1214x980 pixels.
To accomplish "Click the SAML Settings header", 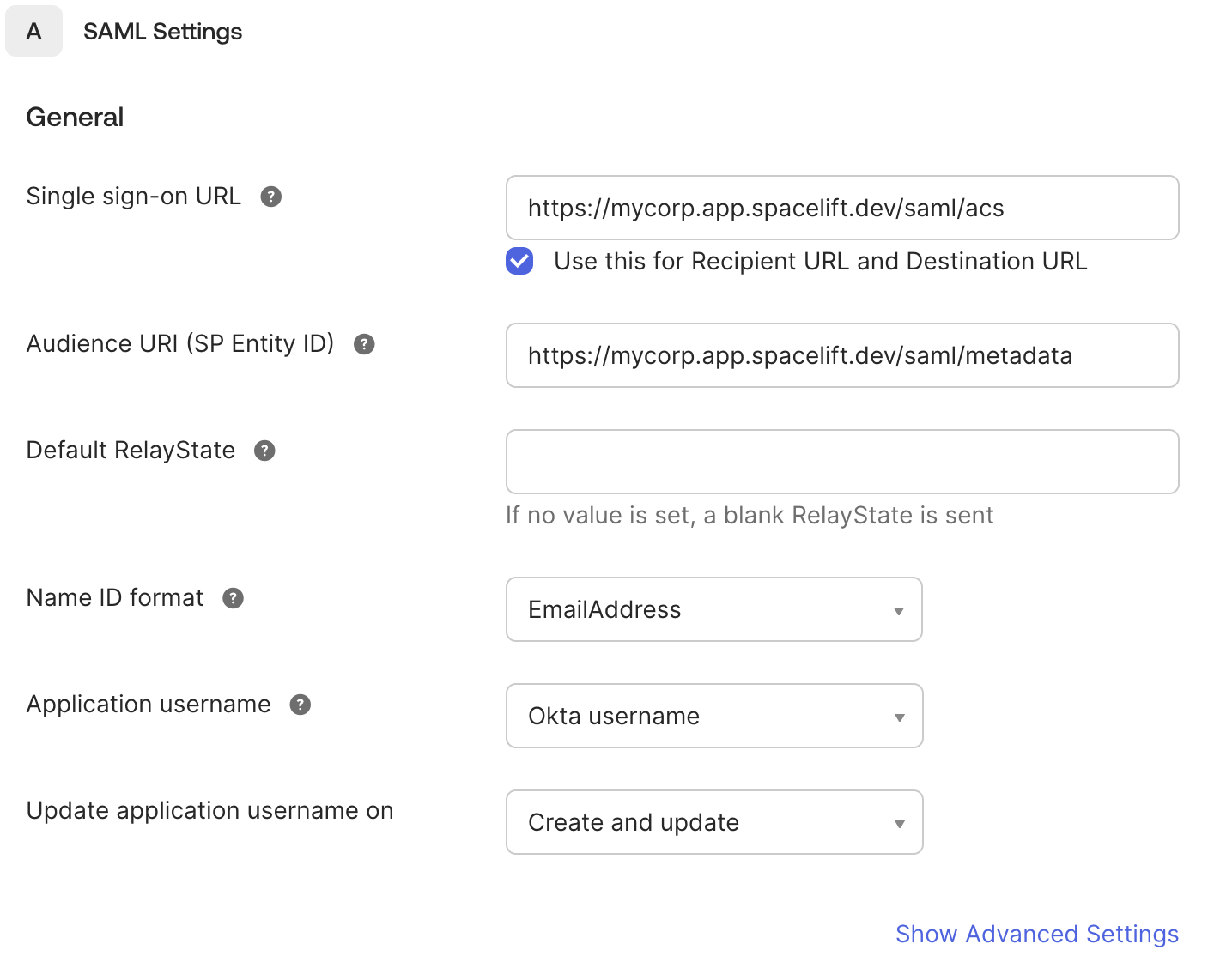I will pyautogui.click(x=162, y=31).
